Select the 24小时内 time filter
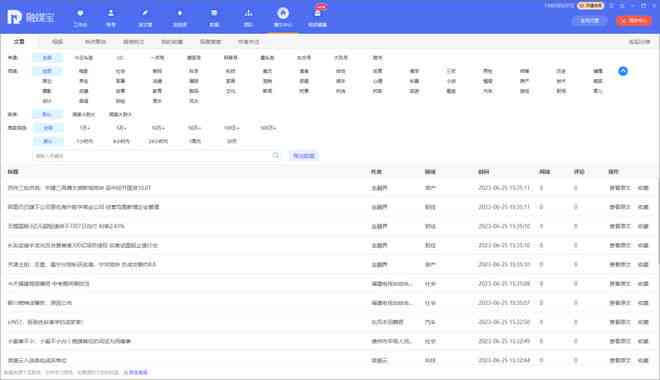Viewport: 660px width, 380px height. 158,141
